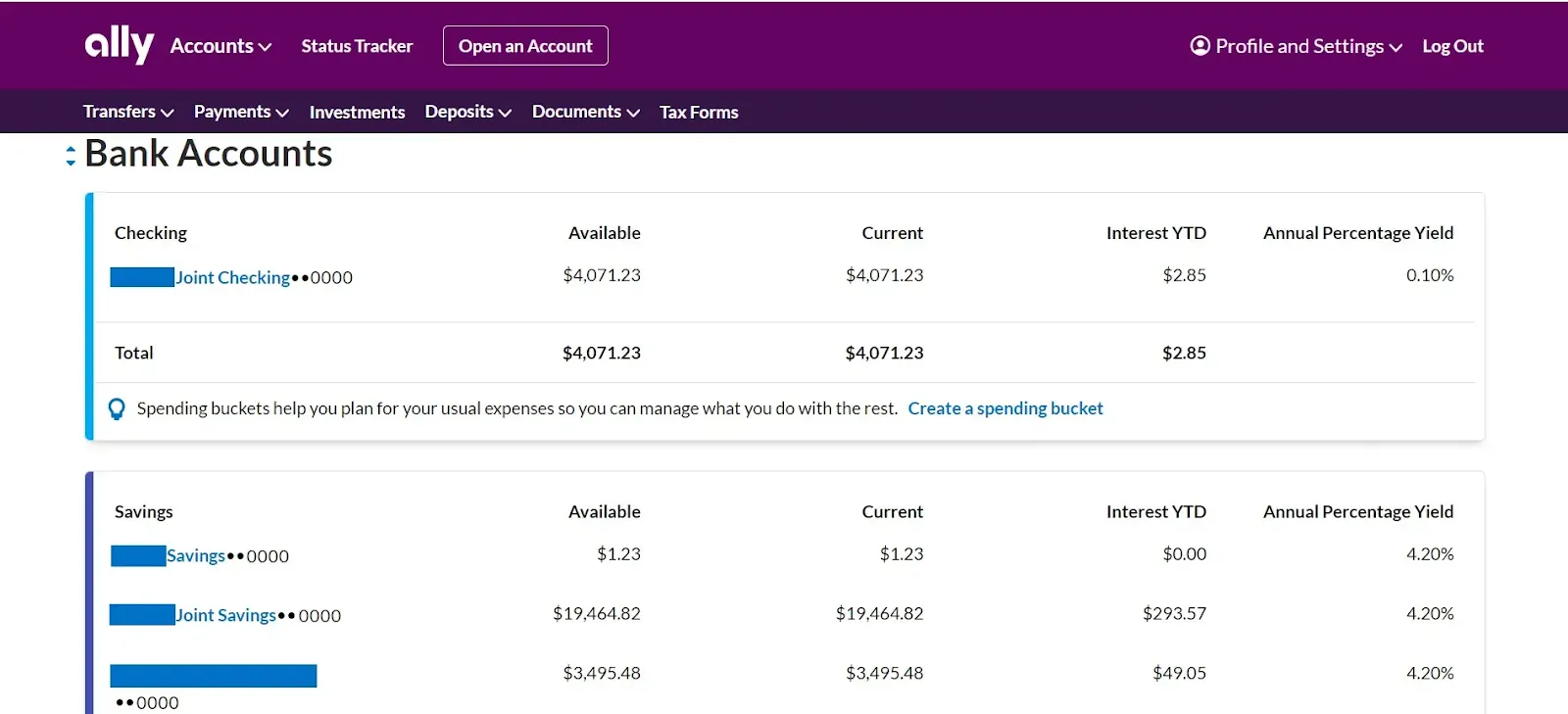This screenshot has width=1568, height=714.
Task: Click the Ally logo
Action: point(119,44)
